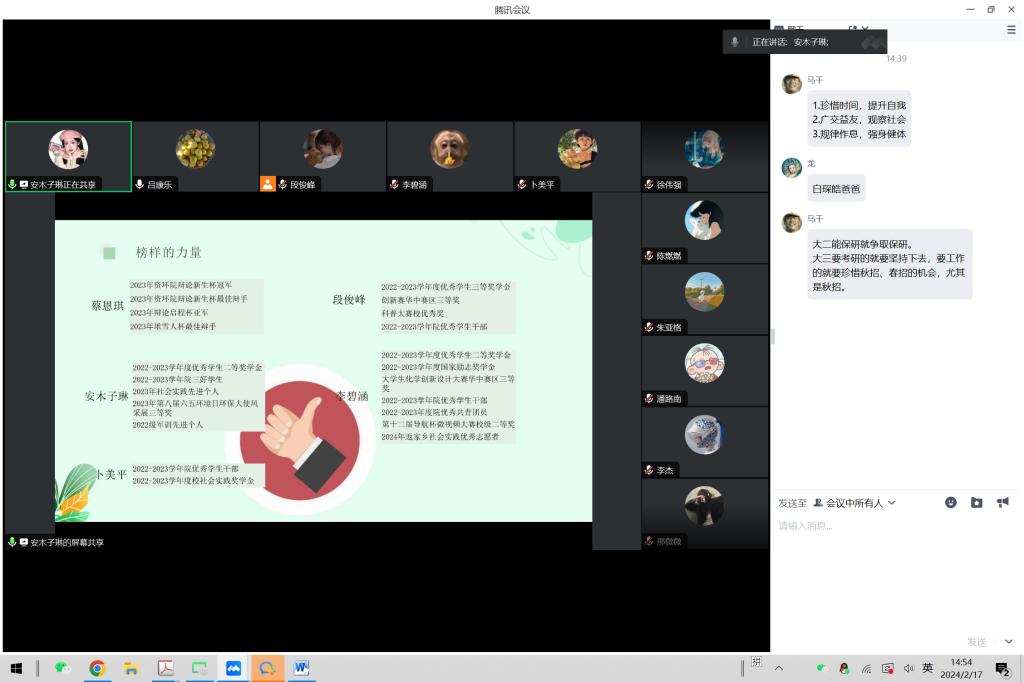Click microphone icon in speaking indicator
The image size is (1024, 682).
(735, 42)
